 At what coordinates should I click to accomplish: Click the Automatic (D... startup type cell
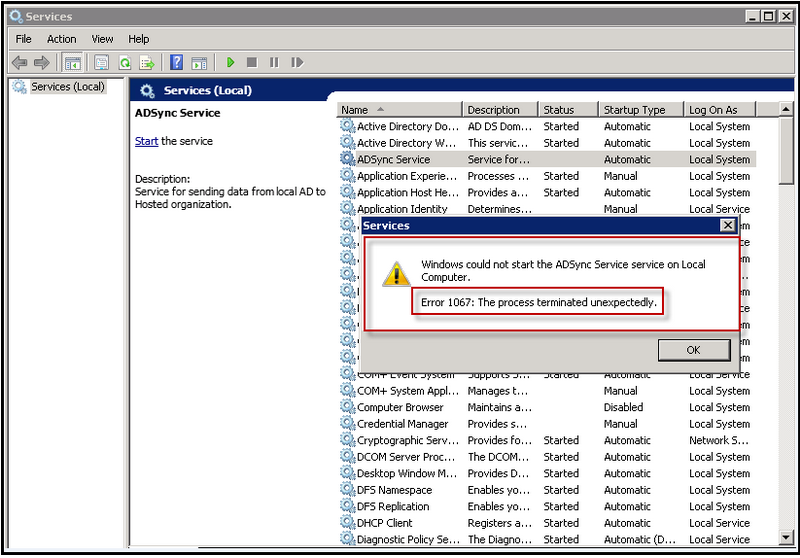click(x=639, y=539)
